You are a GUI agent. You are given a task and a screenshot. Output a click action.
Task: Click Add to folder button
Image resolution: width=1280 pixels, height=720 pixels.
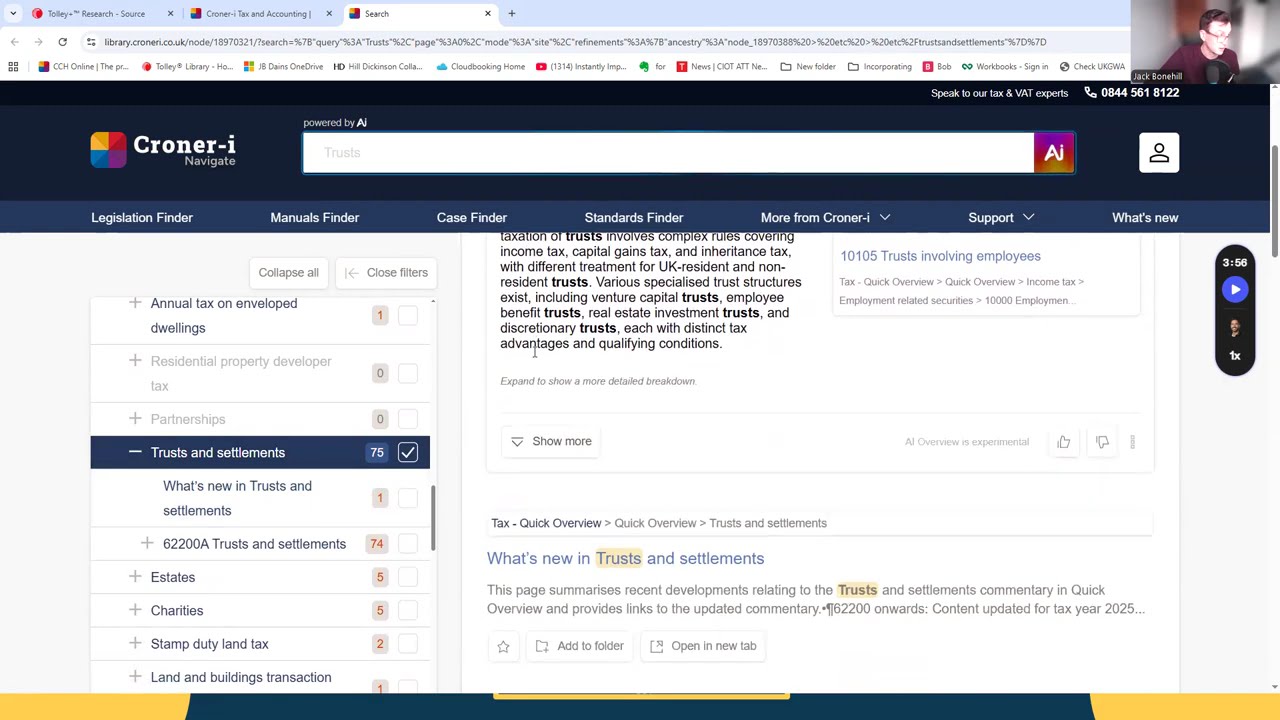point(580,646)
